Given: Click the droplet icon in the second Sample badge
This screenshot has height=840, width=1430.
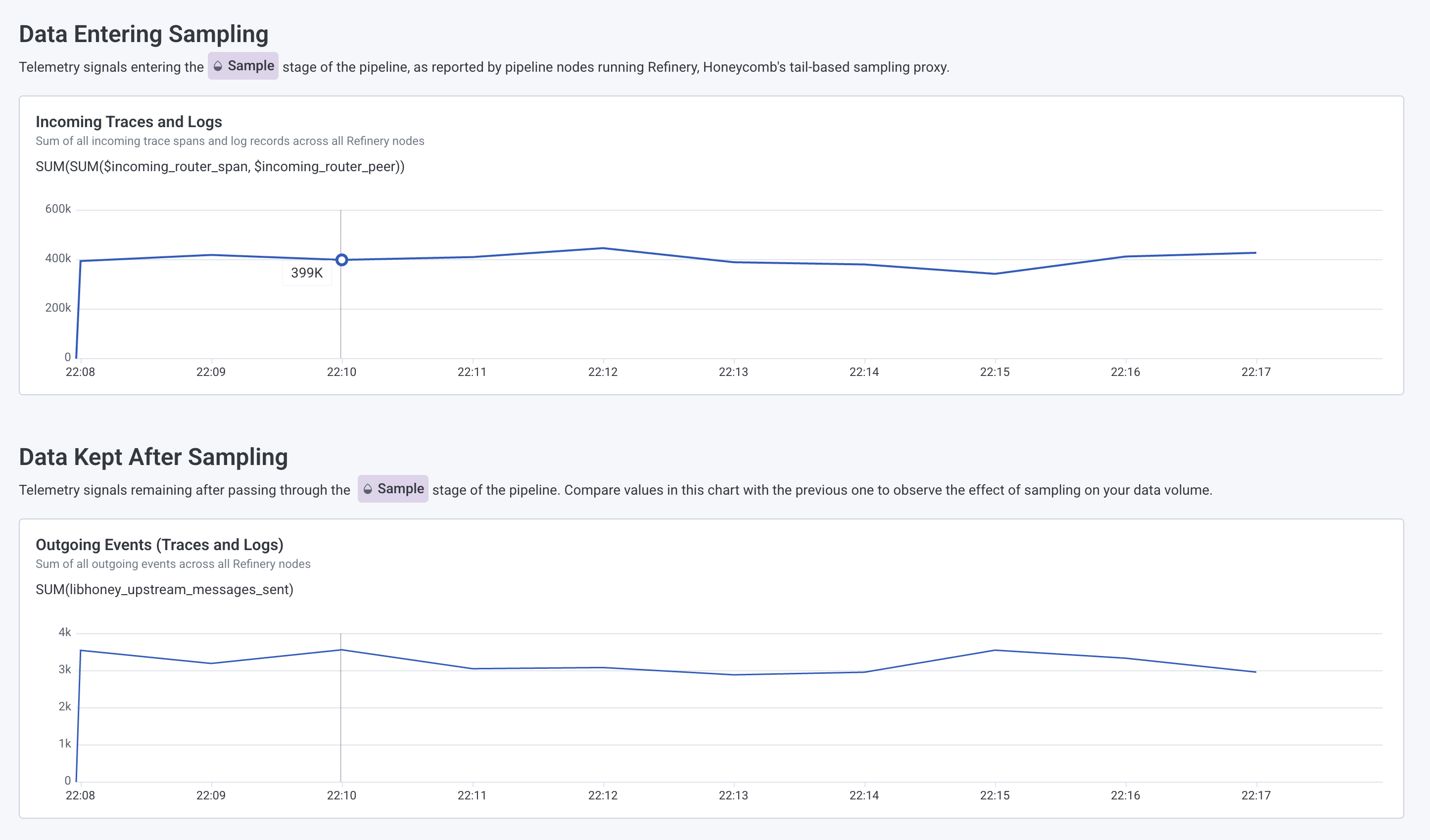Looking at the screenshot, I should point(369,489).
